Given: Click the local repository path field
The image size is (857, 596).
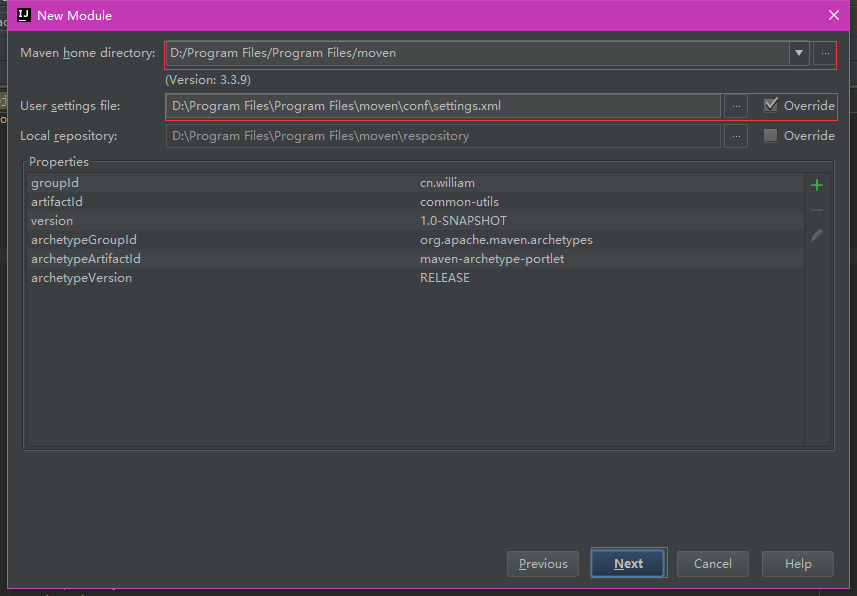Looking at the screenshot, I should pos(443,136).
